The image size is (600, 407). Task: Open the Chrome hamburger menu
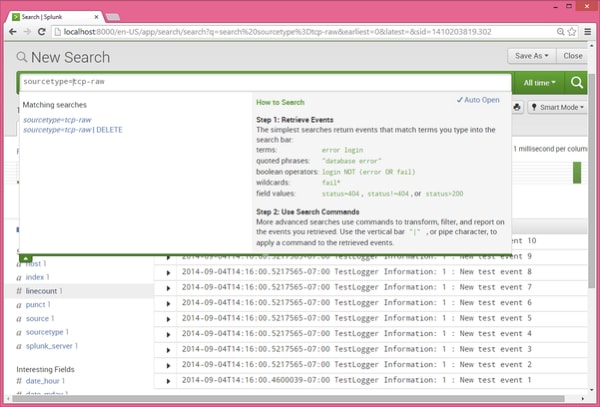pos(588,32)
